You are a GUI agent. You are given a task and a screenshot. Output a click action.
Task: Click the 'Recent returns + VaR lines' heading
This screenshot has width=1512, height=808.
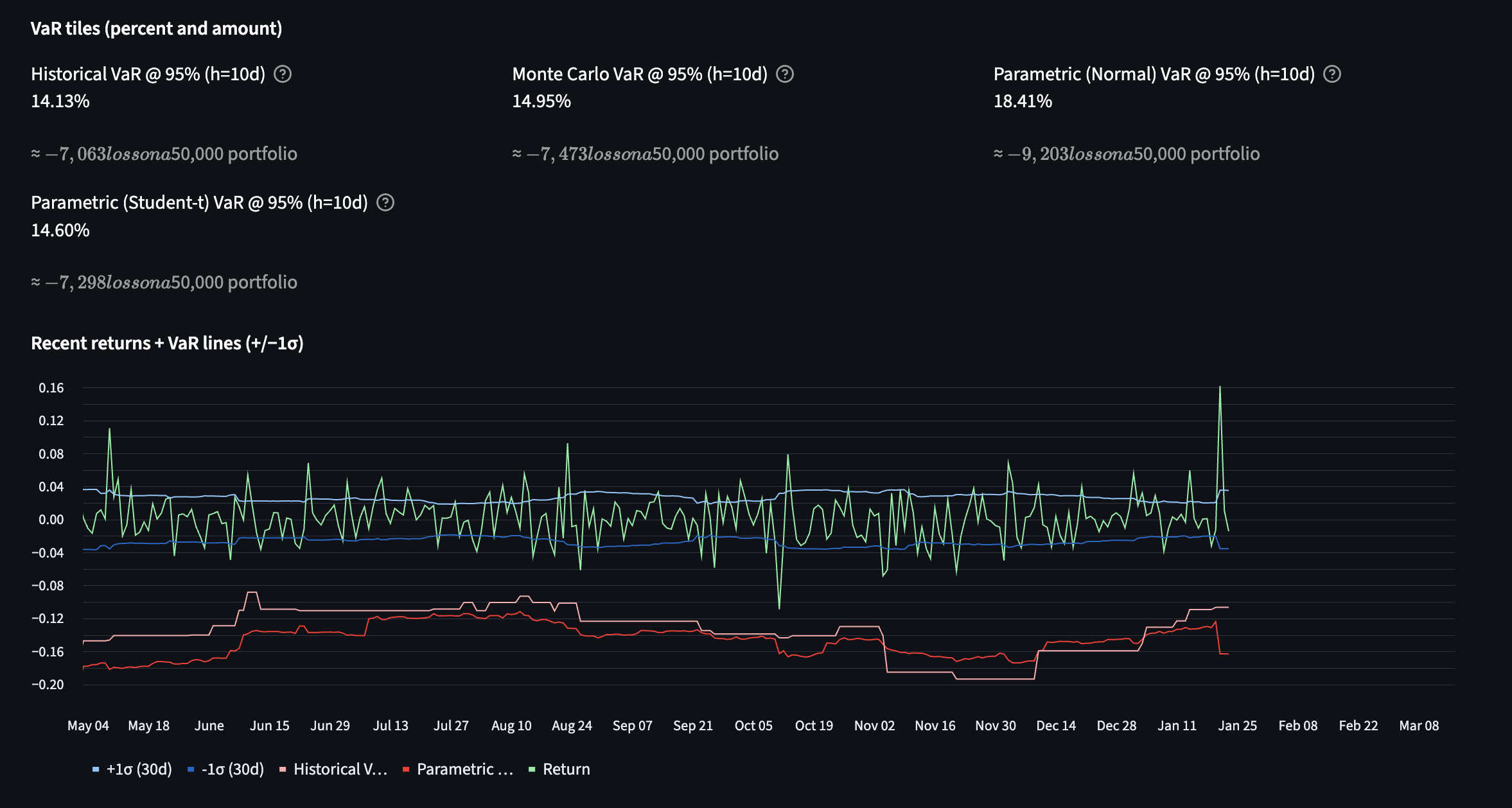tap(167, 344)
